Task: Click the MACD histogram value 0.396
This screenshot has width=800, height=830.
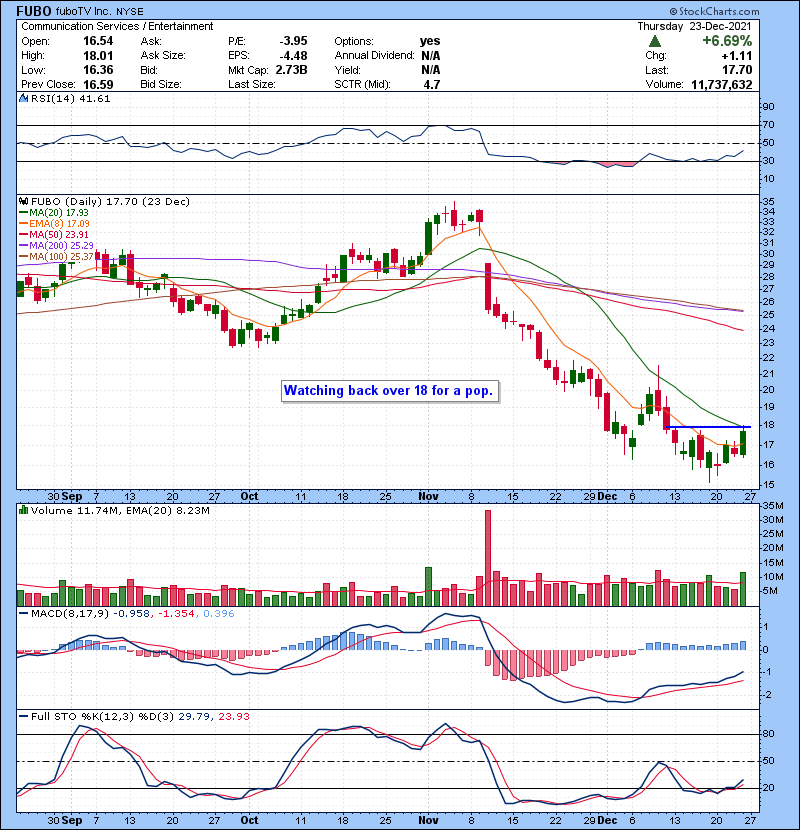Action: tap(219, 614)
